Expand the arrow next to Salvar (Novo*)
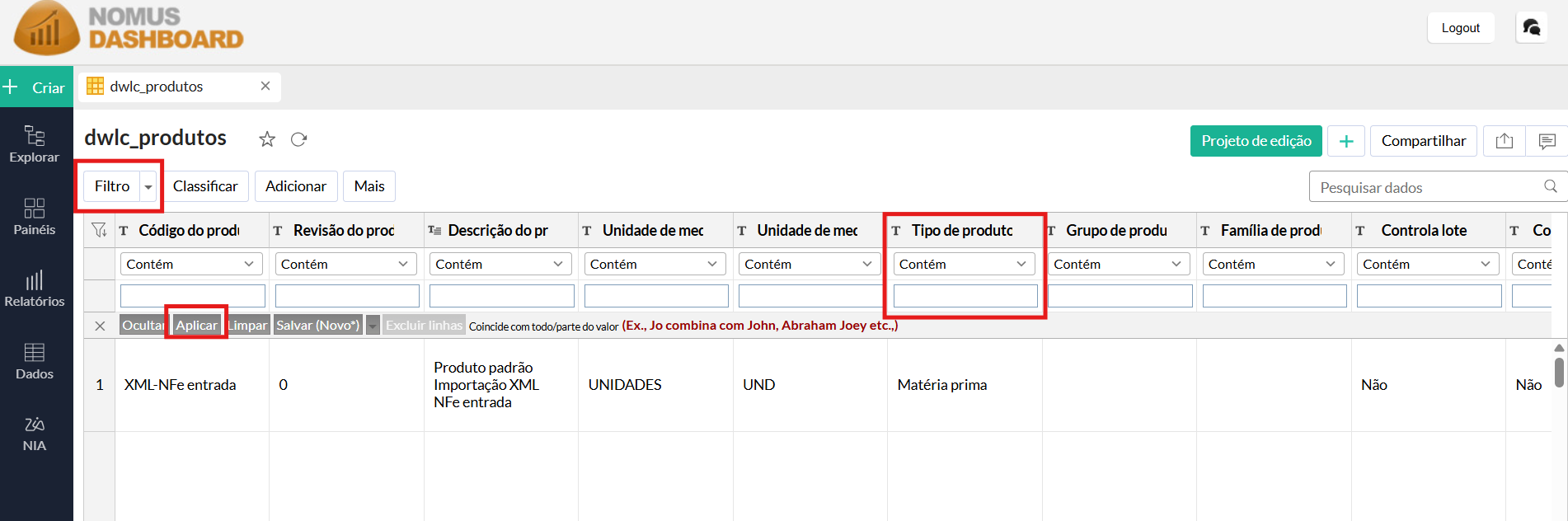Viewport: 1568px width, 521px height. point(373,326)
